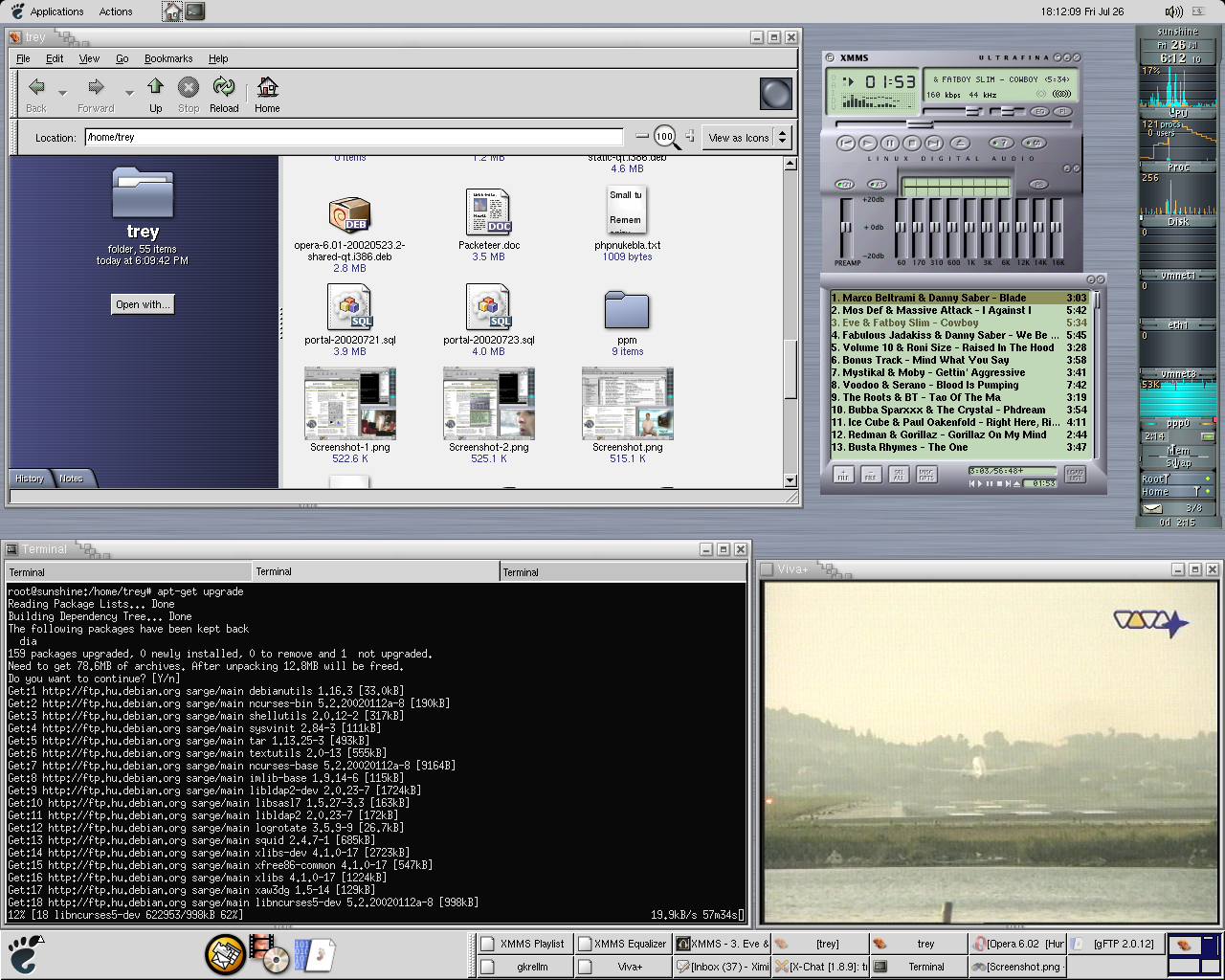Viewport: 1225px width, 980px height.
Task: Click the Location field /home/trey
Action: point(354,137)
